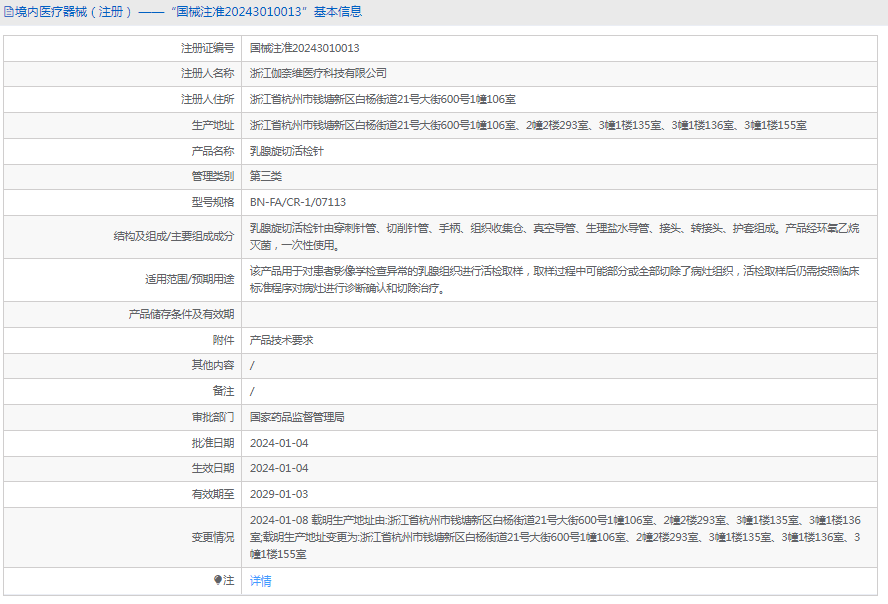Select product name 乳腺旋切活检针
Viewport: 888px width, 604px height.
pos(286,151)
